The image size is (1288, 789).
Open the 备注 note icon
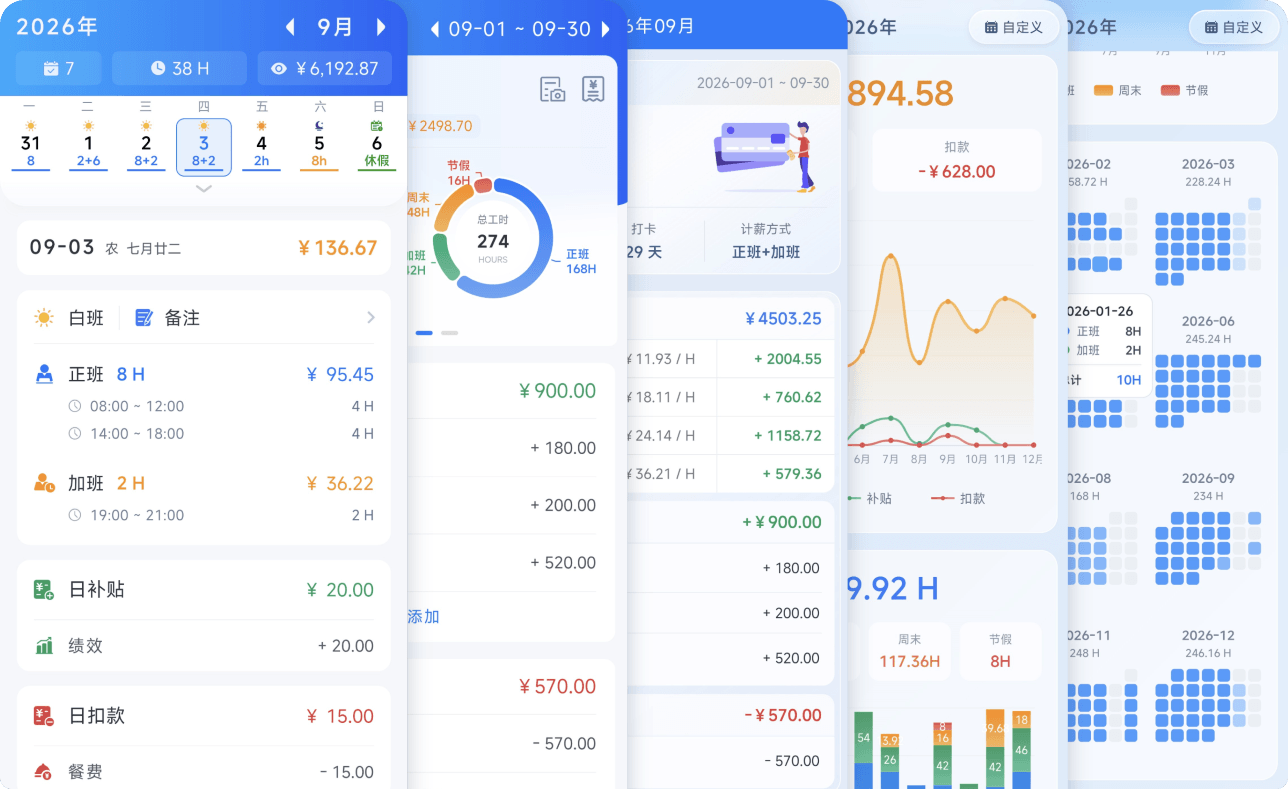(144, 318)
